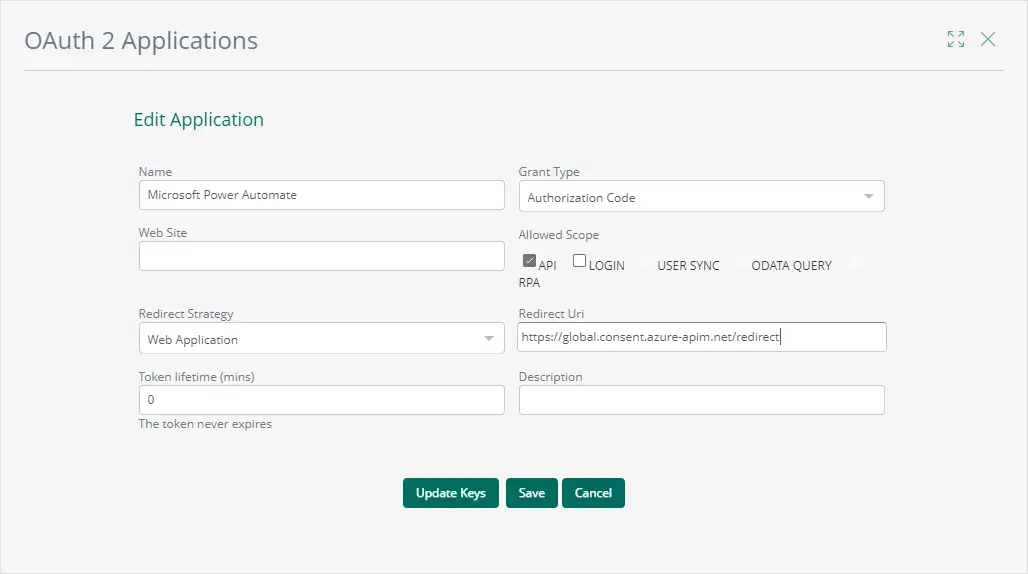1028x574 pixels.
Task: Cancel editing the application
Action: click(593, 493)
